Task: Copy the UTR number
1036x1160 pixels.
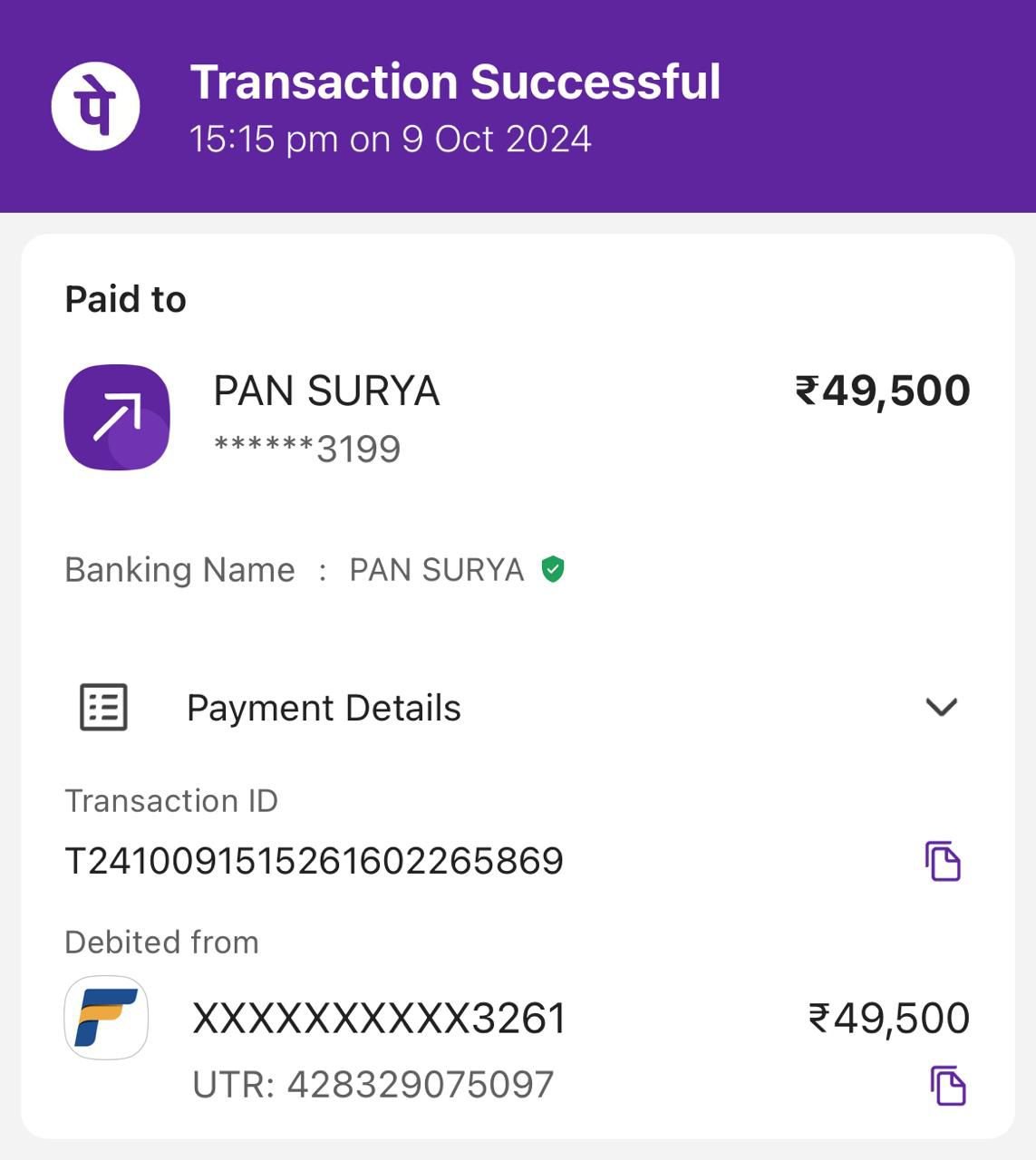Action: tap(948, 1085)
